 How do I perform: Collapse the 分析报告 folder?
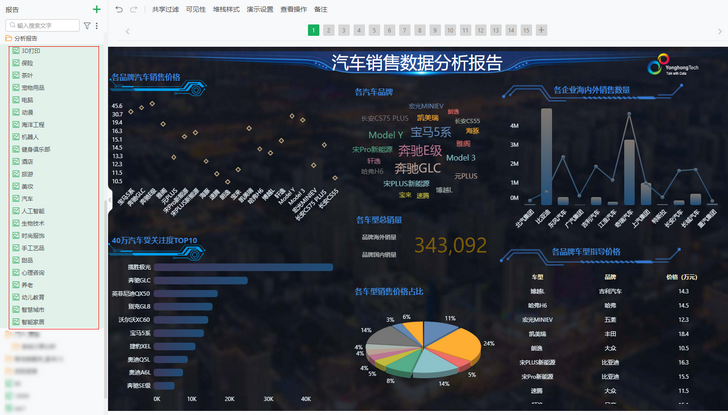[x=8, y=39]
